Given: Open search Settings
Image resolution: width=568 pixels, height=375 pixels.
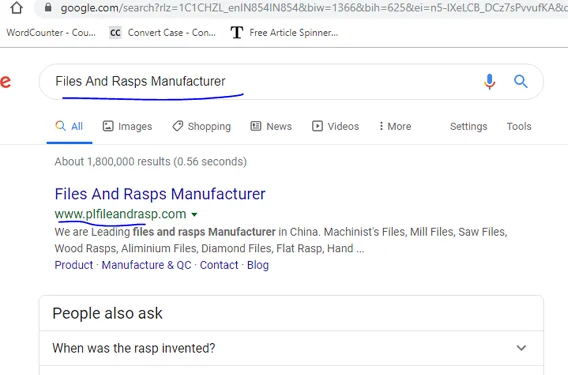Looking at the screenshot, I should 468,126.
